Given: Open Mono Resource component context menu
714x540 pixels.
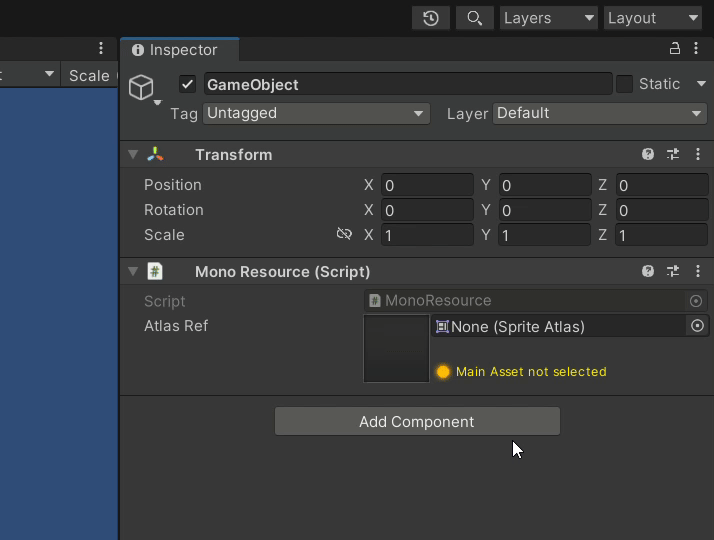Looking at the screenshot, I should 698,271.
